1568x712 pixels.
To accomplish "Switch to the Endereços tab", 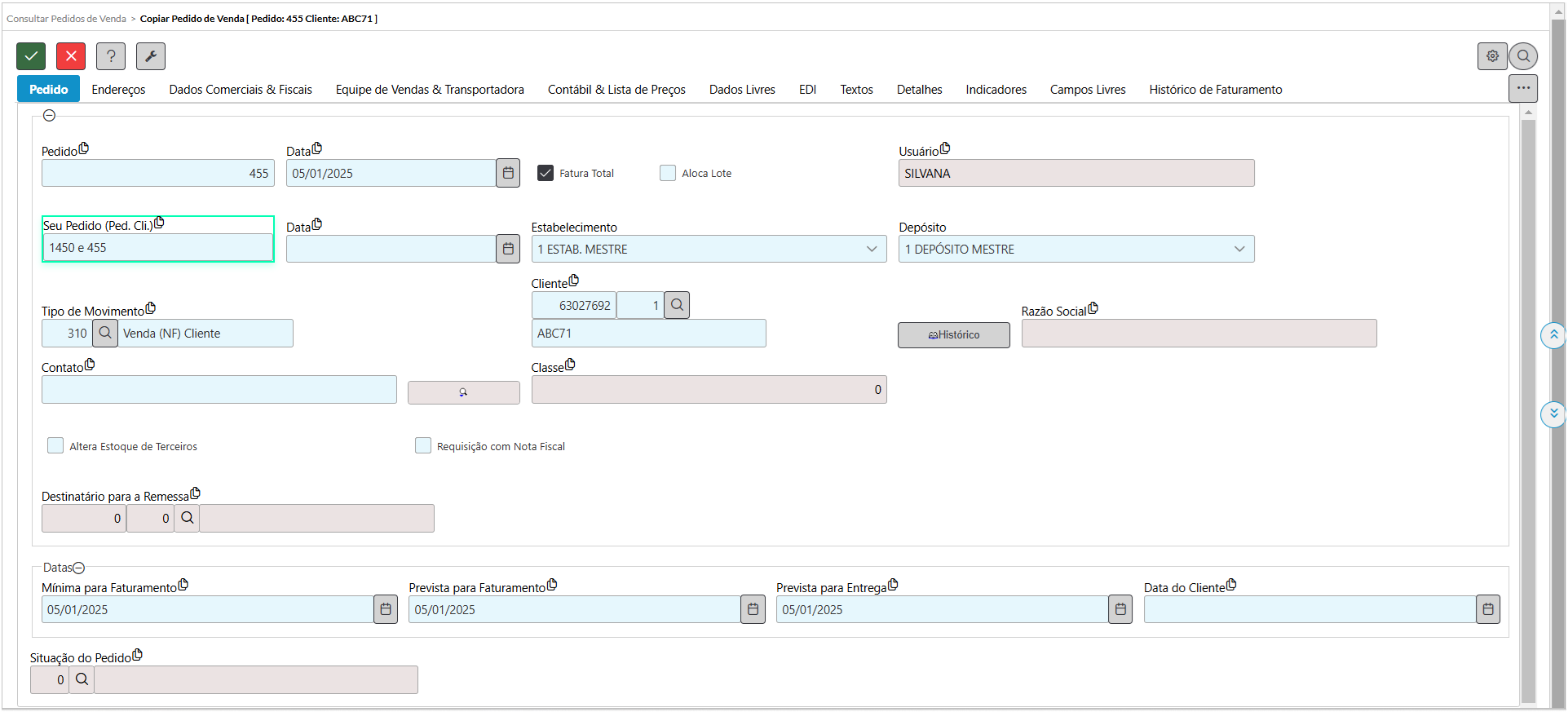I will pos(118,90).
